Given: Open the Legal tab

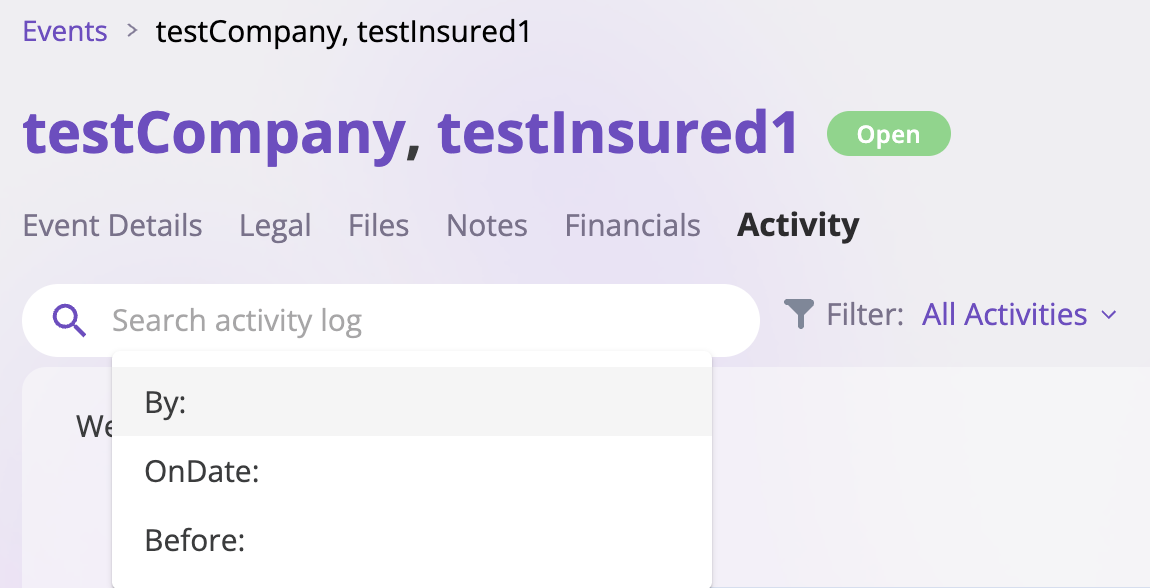Looking at the screenshot, I should pos(275,226).
